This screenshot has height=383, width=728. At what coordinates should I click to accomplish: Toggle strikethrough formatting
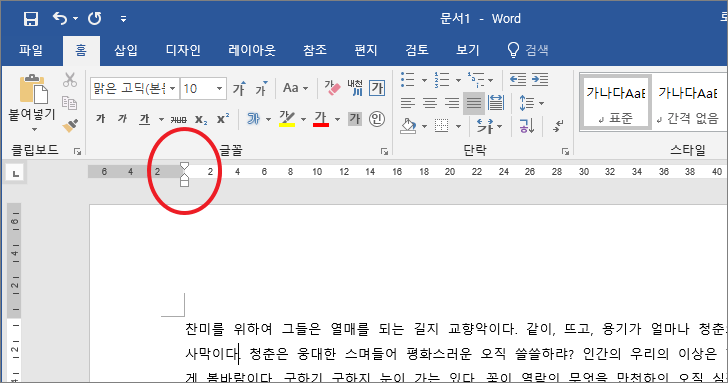178,119
